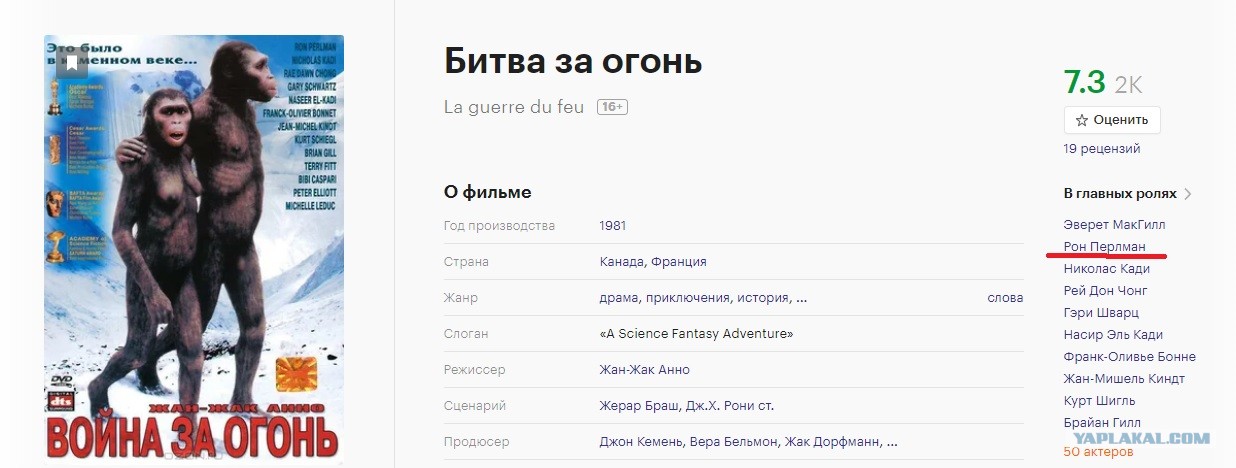Expand the В главных ролях chevron arrow
Image resolution: width=1236 pixels, height=468 pixels.
point(1187,194)
